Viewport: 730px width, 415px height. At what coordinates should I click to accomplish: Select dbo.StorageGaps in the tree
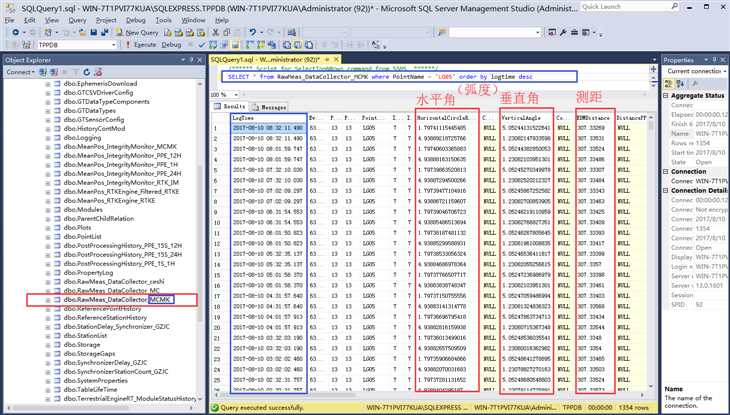coord(89,354)
